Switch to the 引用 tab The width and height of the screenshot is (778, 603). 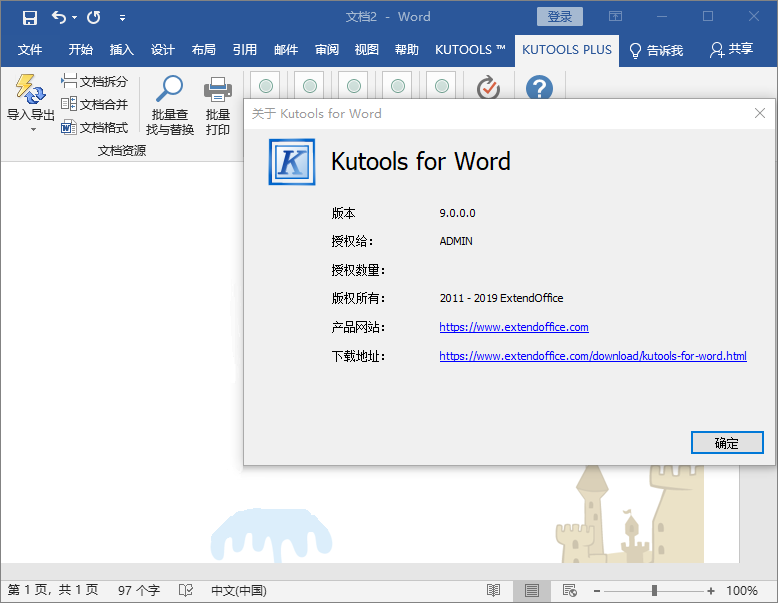point(245,50)
